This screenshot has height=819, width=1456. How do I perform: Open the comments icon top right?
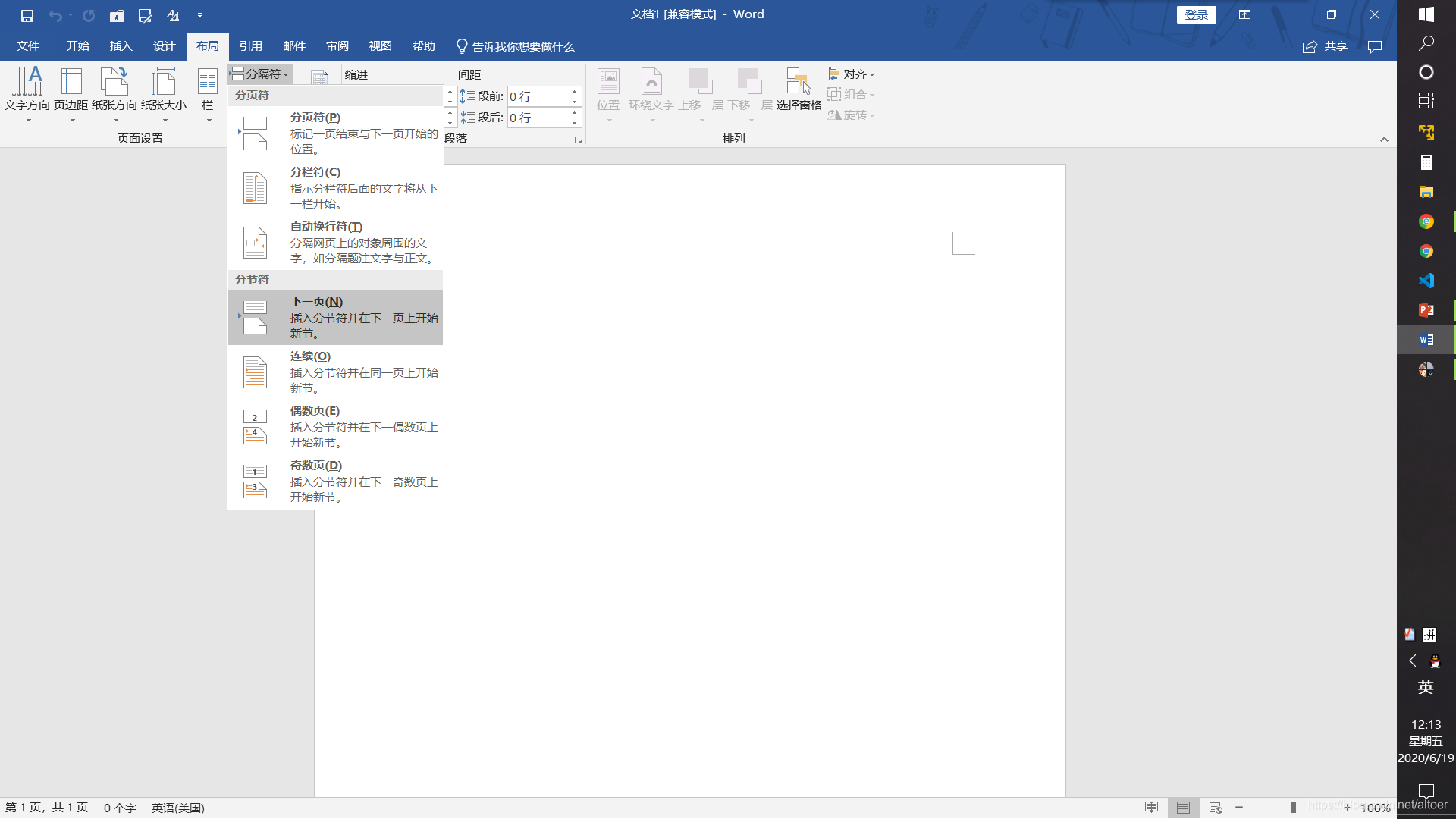tap(1374, 46)
